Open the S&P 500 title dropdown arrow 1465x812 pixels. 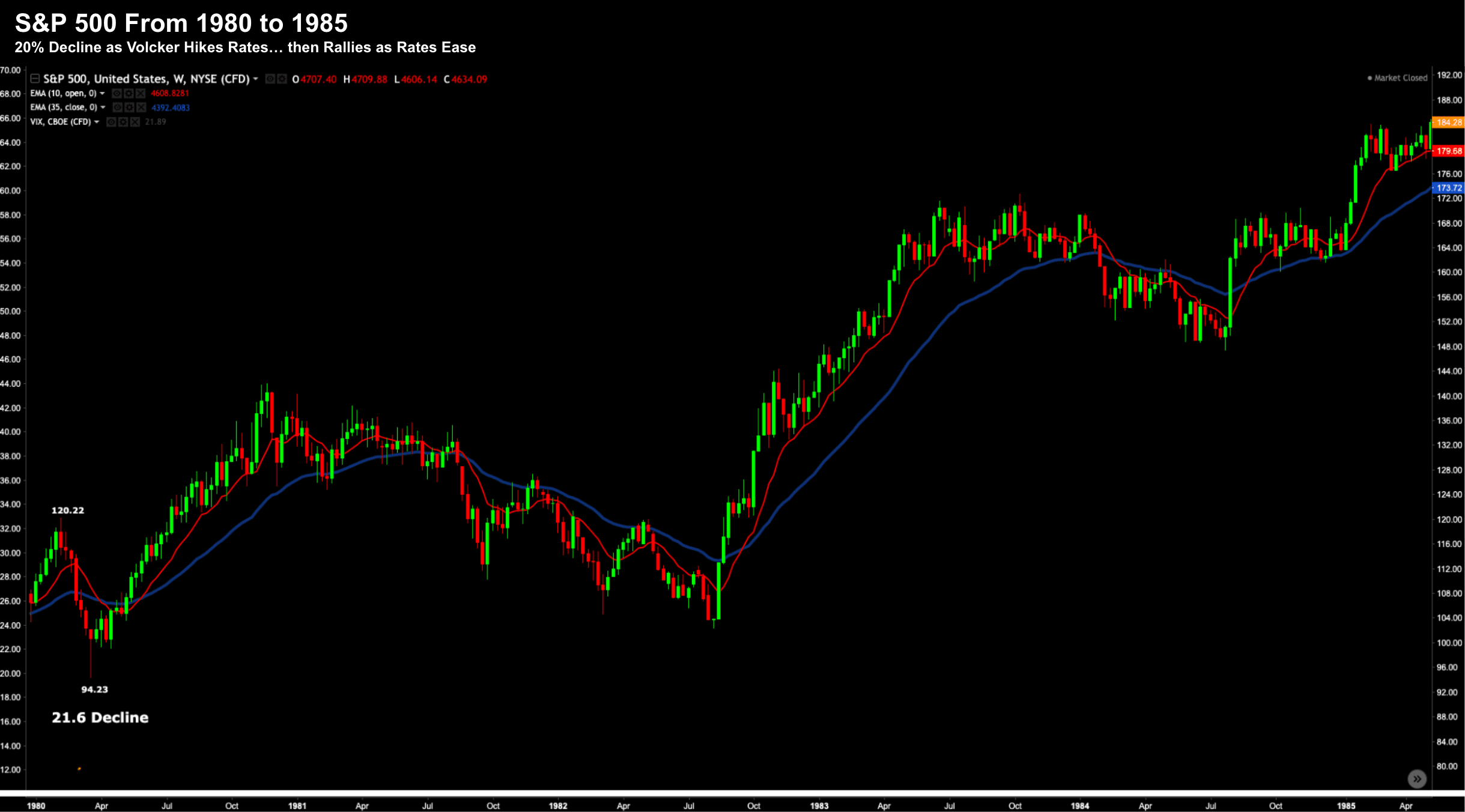255,79
